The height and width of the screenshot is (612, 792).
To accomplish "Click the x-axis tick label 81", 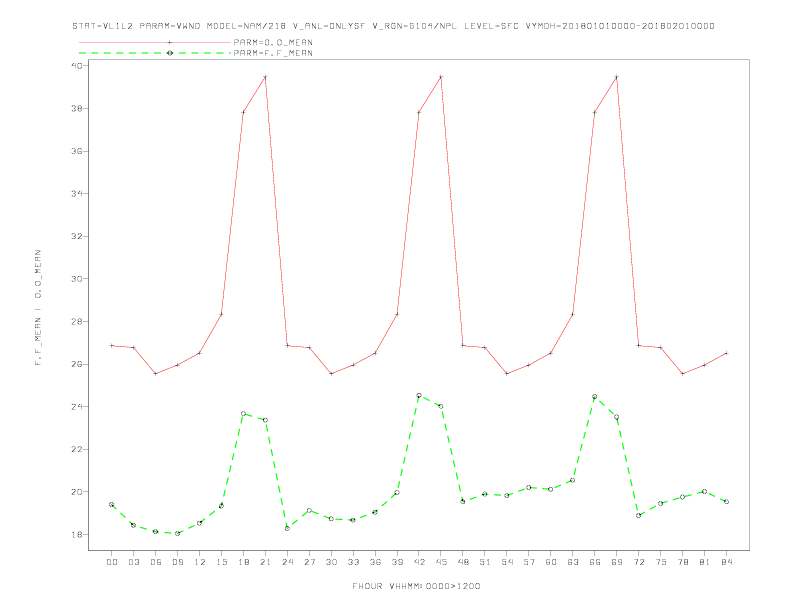I will 705,562.
